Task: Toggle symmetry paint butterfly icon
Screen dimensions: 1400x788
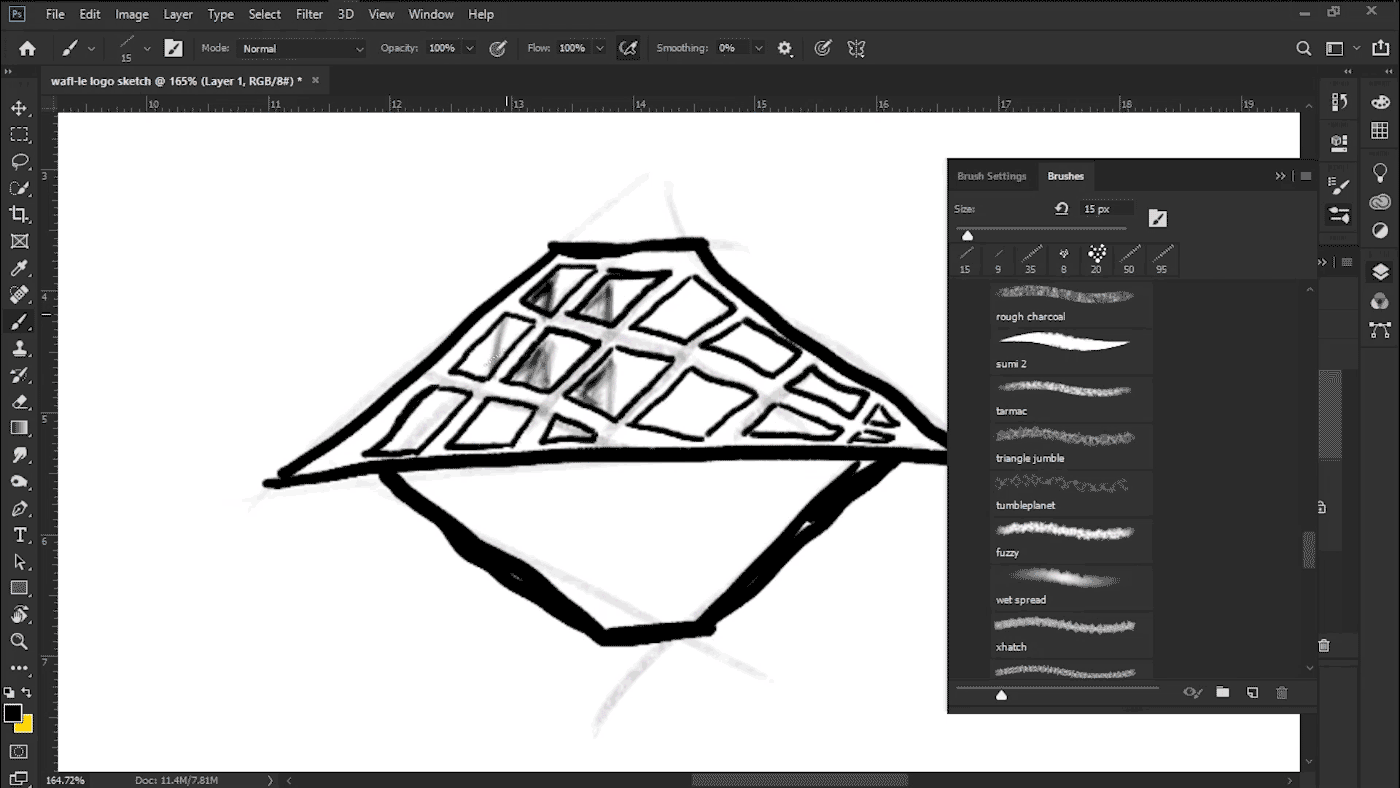Action: [x=856, y=48]
